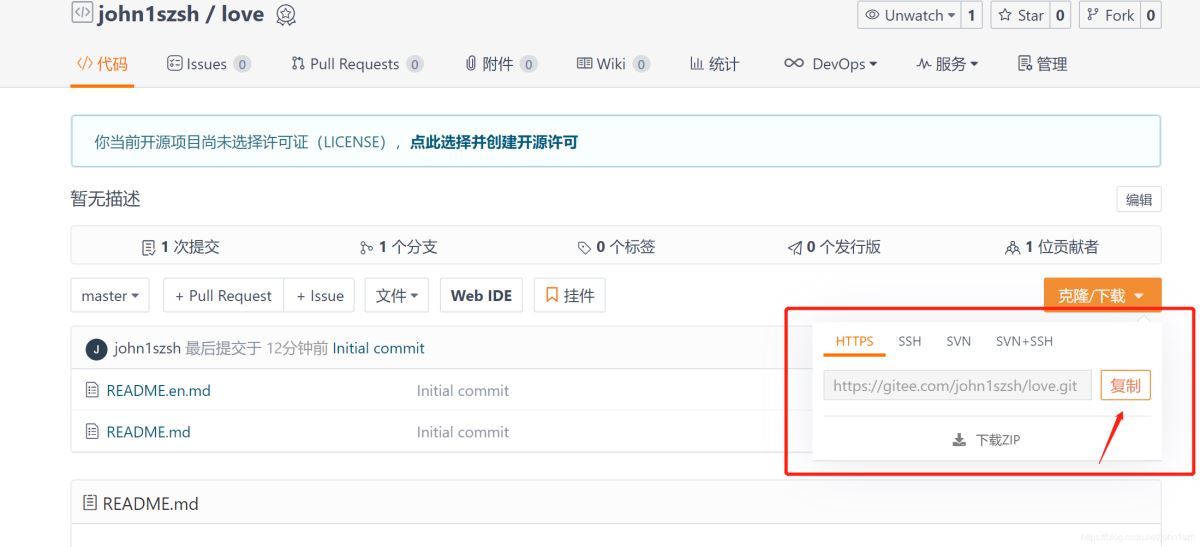Expand the DevOps dropdown menu
This screenshot has height=547, width=1200.
point(830,64)
